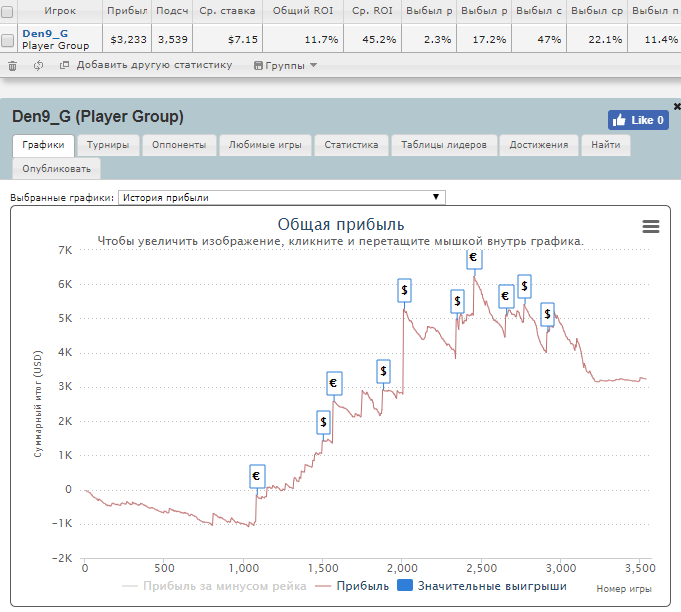Sort by the Прибыл column header
The image size is (681, 612).
pyautogui.click(x=127, y=11)
